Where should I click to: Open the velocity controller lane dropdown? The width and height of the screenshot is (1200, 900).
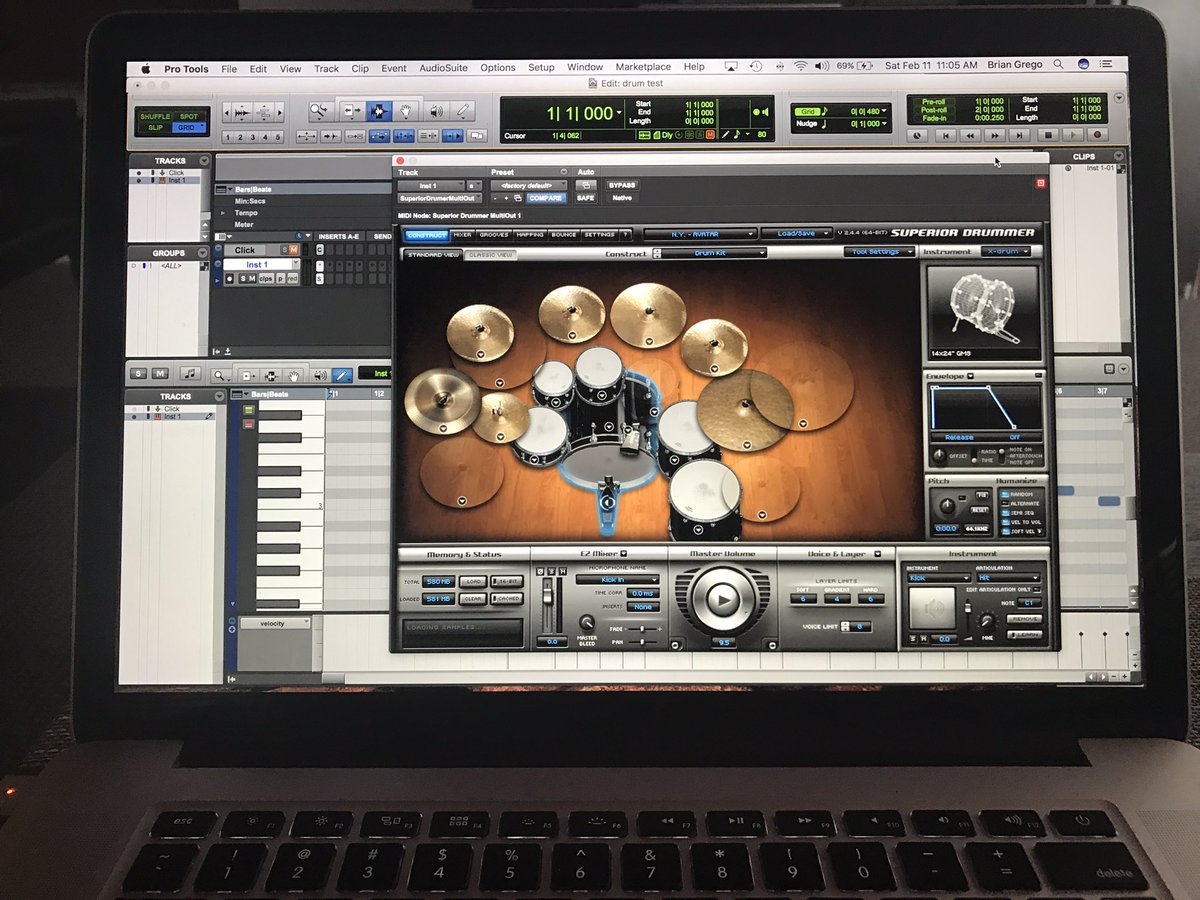275,623
